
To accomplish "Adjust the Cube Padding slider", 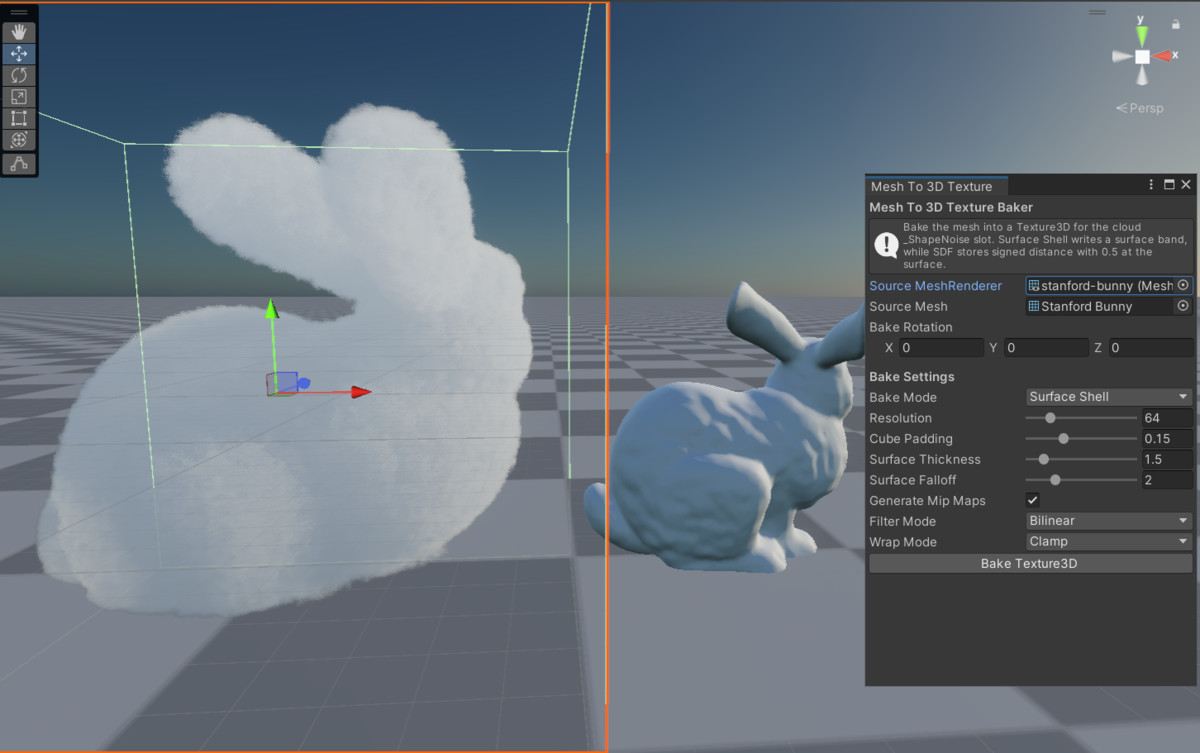I will point(1081,439).
